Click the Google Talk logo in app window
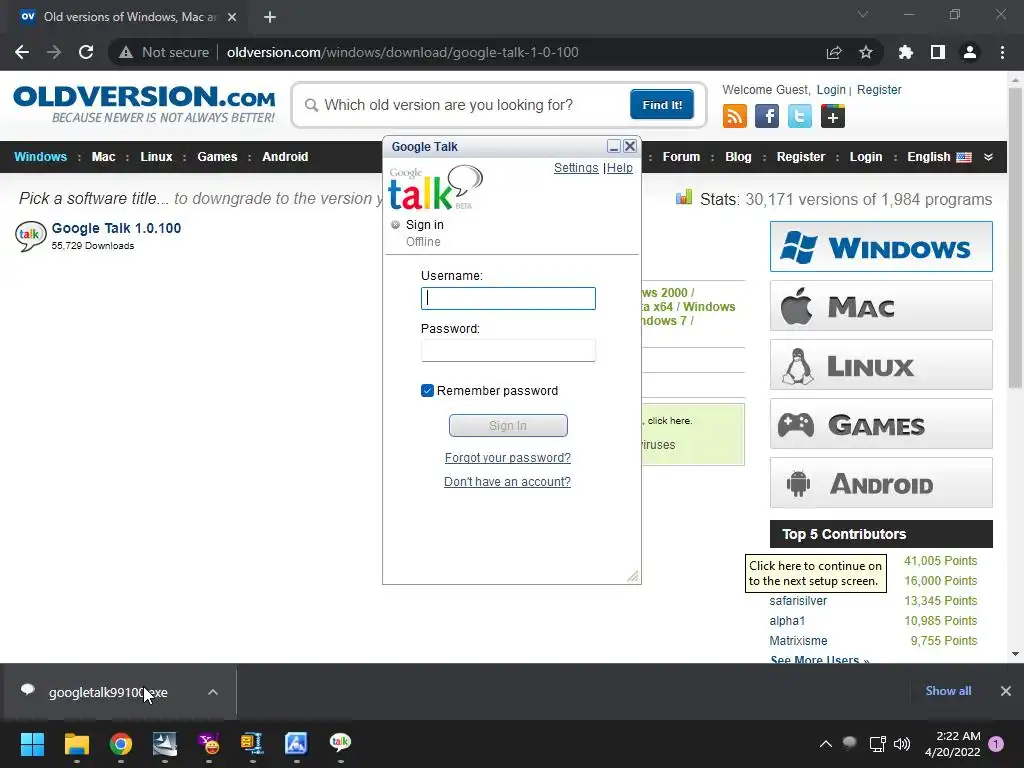The height and width of the screenshot is (768, 1024). click(x=436, y=187)
